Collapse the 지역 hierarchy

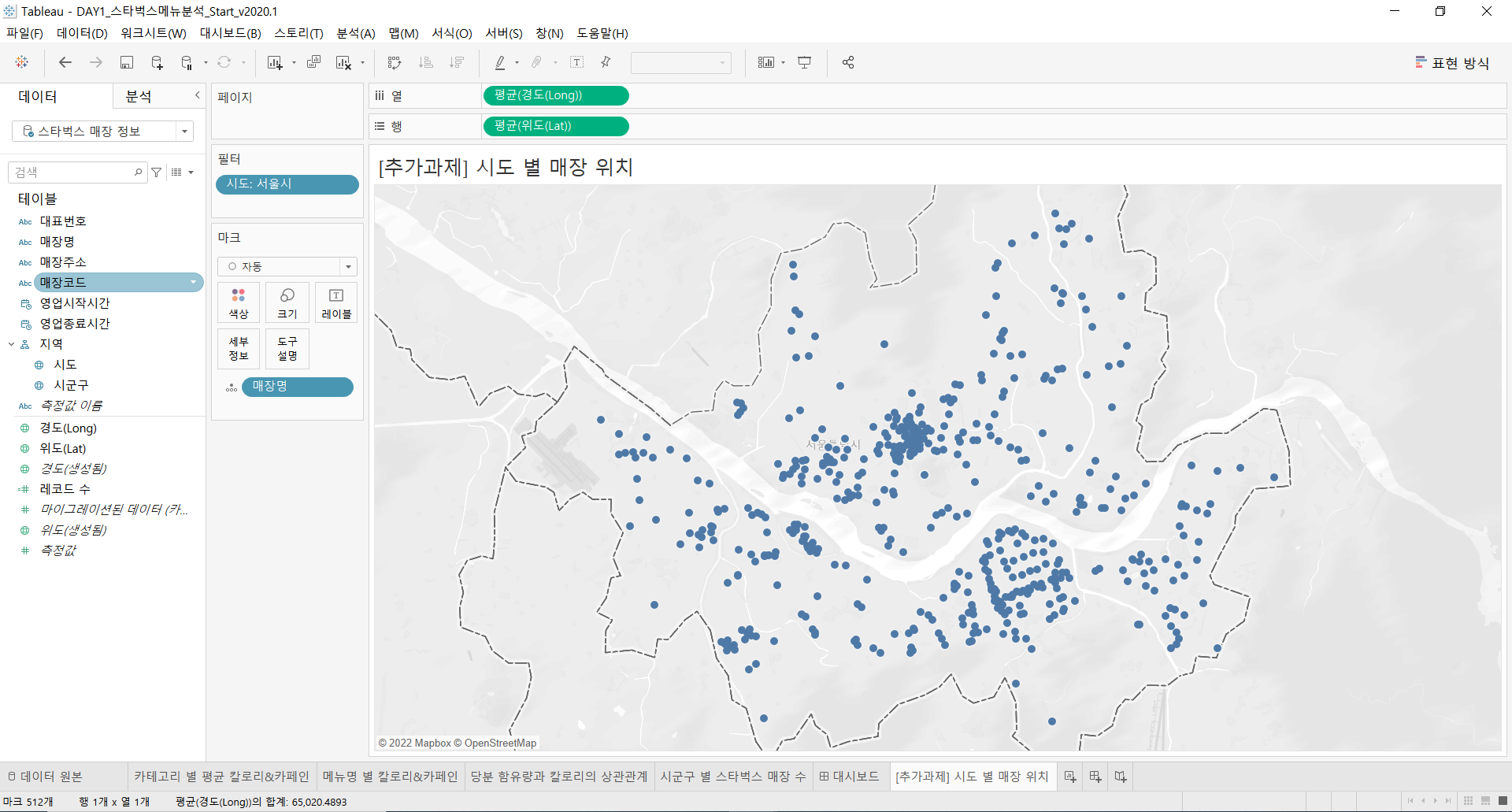(12, 344)
